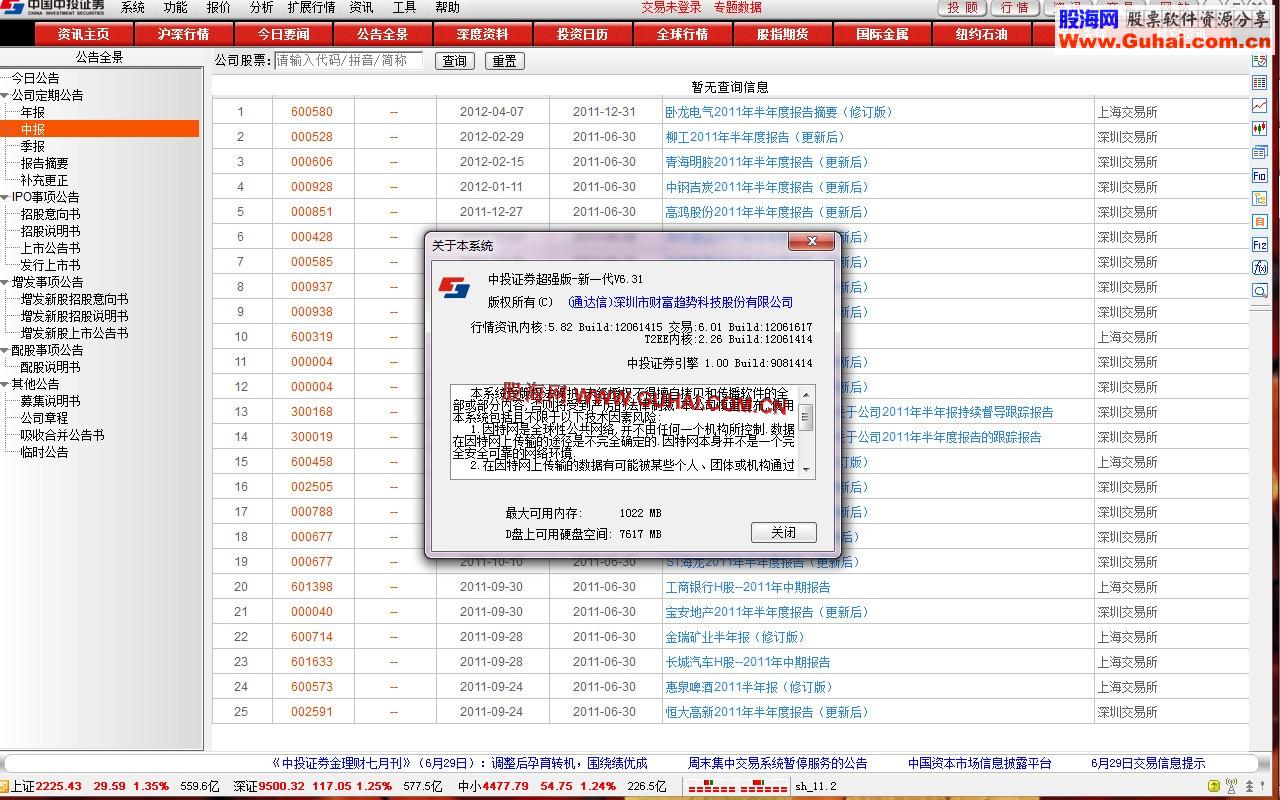This screenshot has width=1280, height=800.
Task: Click stock code 002591 in row 25
Action: click(x=312, y=712)
